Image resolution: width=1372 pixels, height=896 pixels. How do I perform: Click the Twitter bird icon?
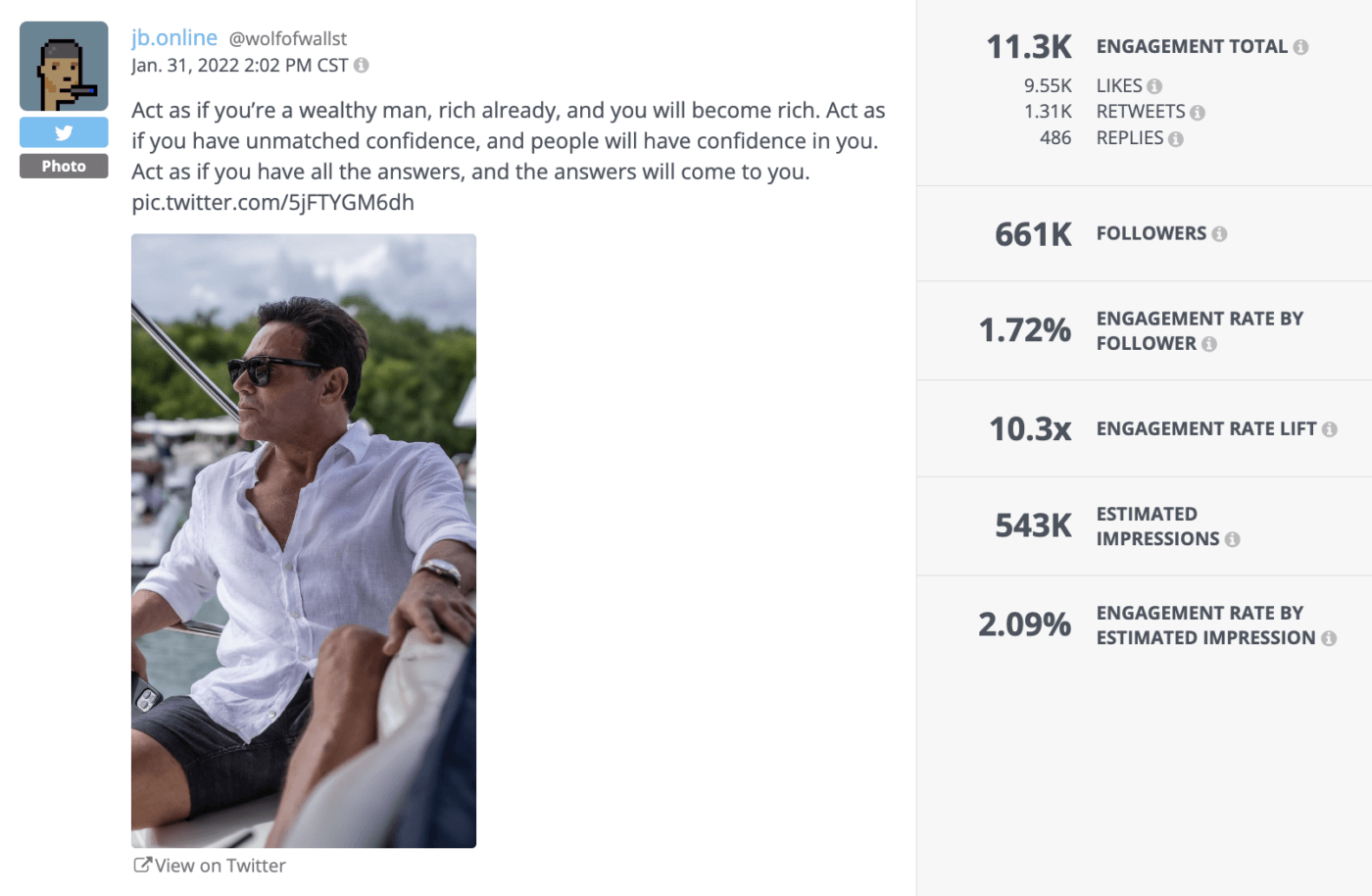pyautogui.click(x=63, y=131)
